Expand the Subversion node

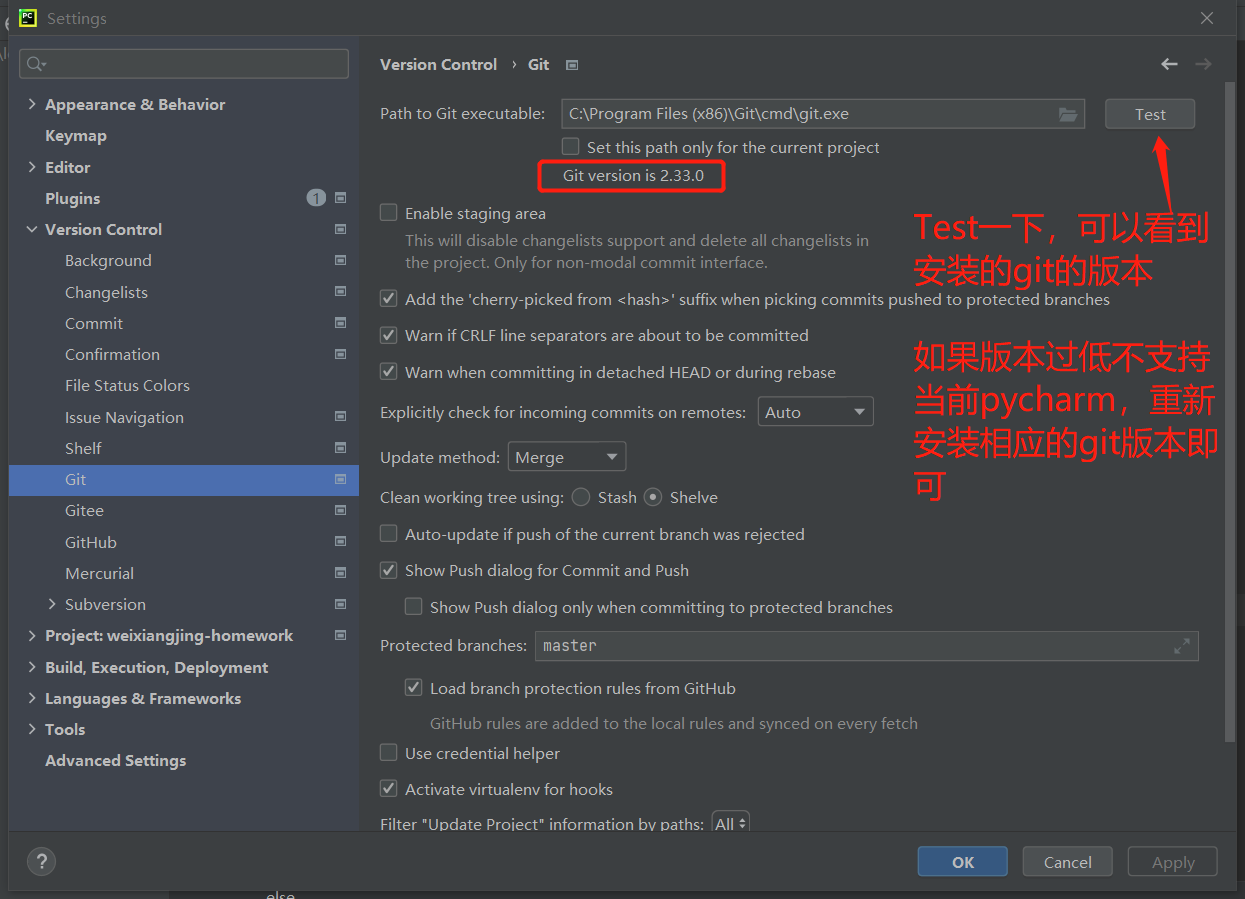[x=52, y=604]
